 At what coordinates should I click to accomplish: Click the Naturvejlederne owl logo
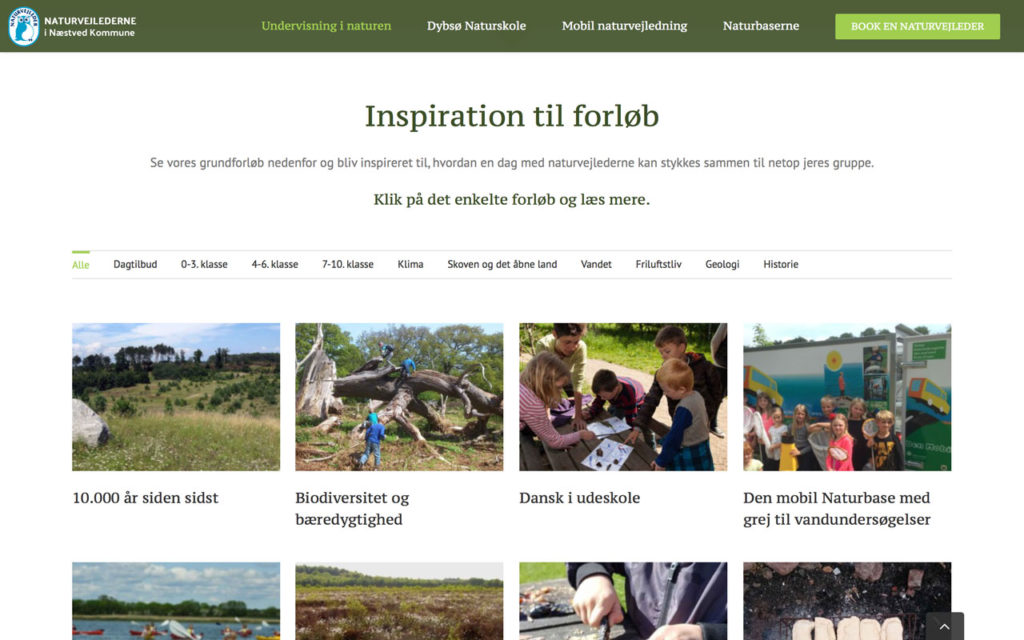coord(24,26)
